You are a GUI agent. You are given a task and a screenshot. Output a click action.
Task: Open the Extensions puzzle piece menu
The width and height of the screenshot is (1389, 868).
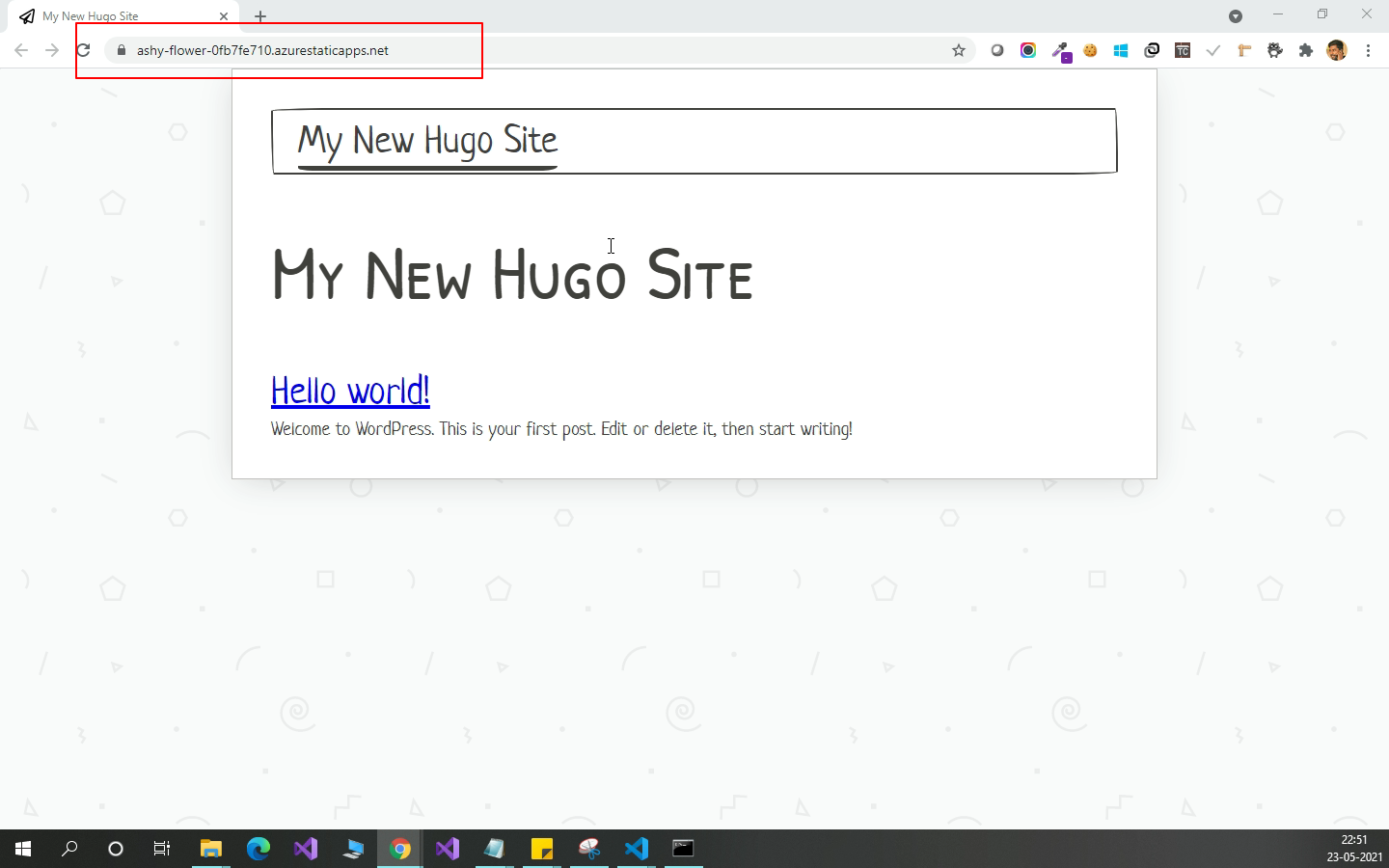click(x=1306, y=50)
